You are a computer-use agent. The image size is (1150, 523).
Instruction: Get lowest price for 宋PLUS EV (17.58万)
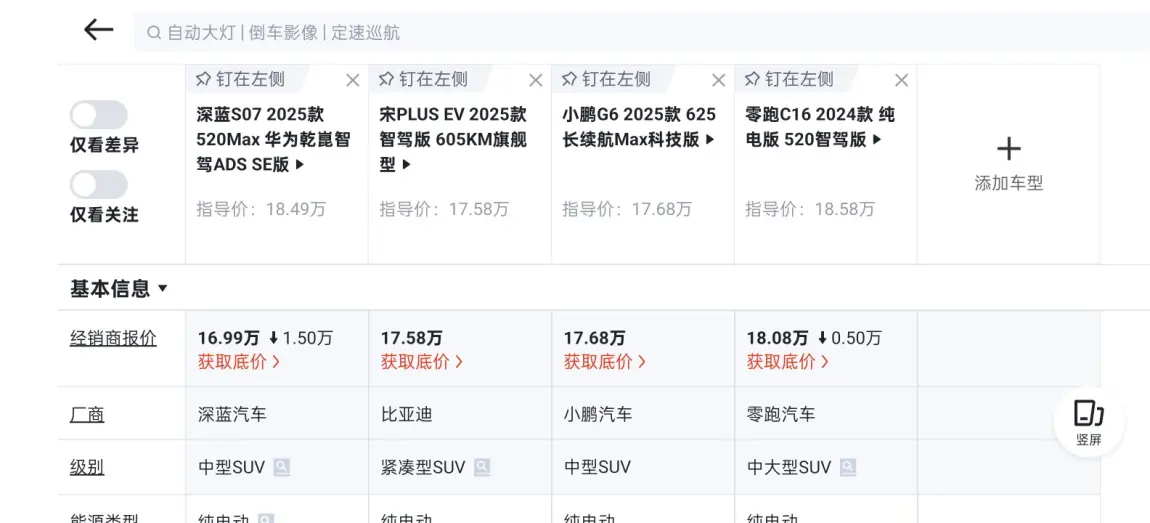(x=422, y=362)
